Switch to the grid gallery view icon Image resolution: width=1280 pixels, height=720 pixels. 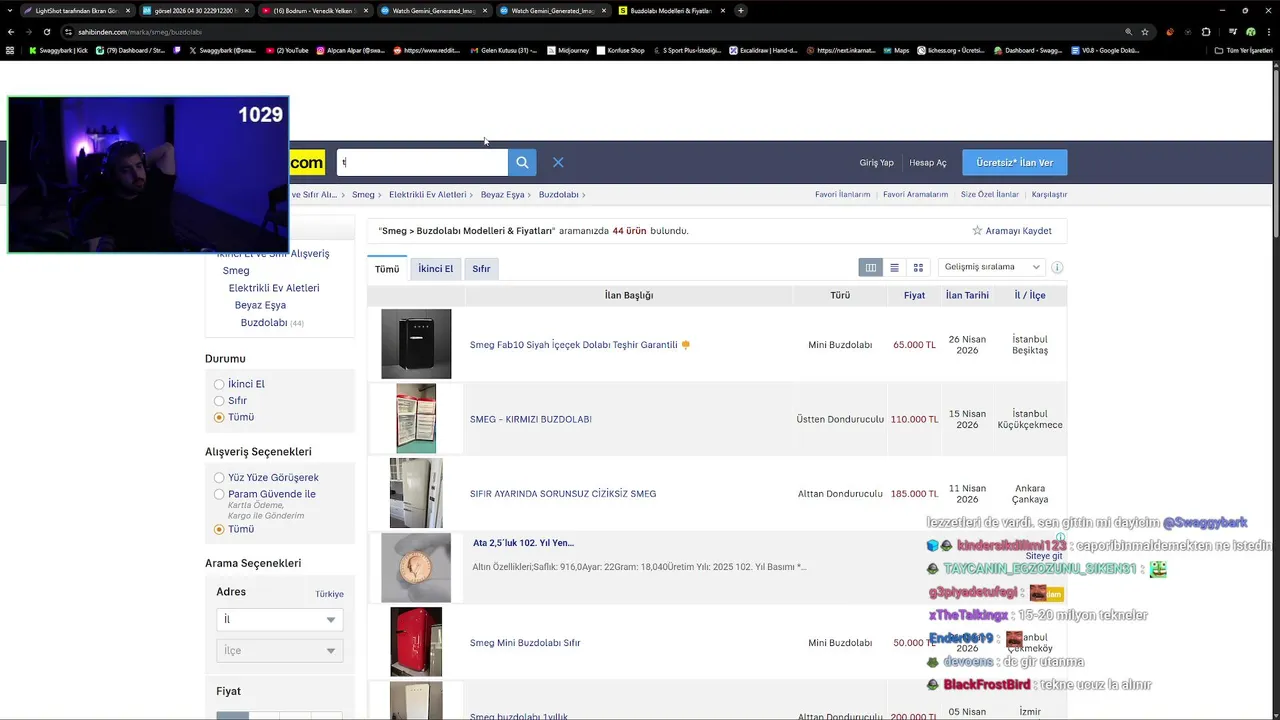[x=918, y=268]
